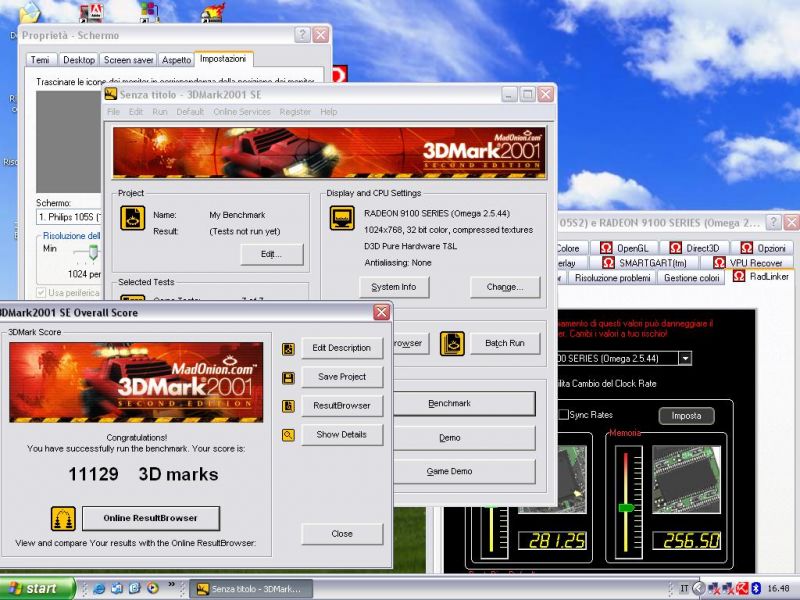
Task: Click the memory chip image in Memoria panel
Action: coord(687,479)
